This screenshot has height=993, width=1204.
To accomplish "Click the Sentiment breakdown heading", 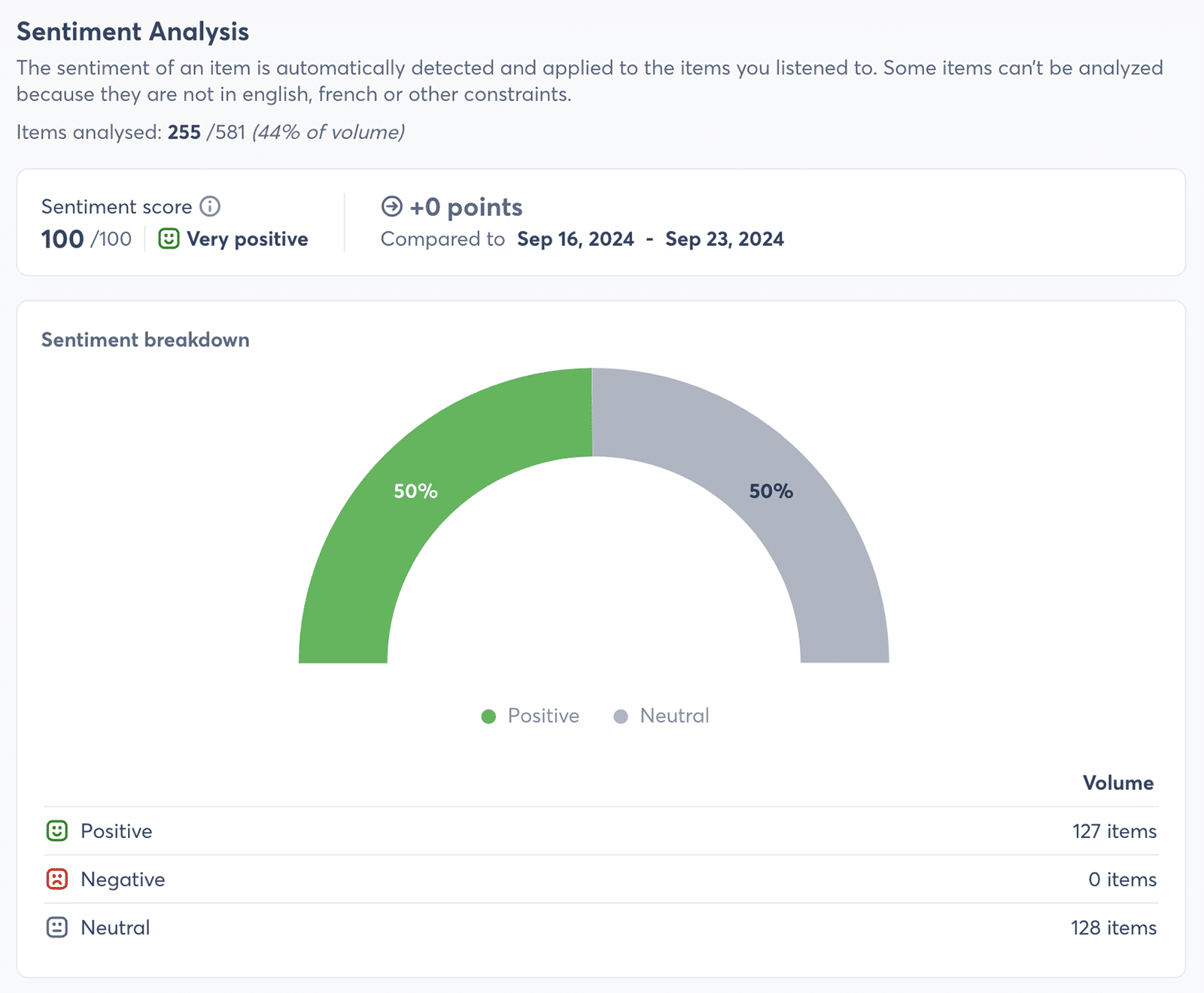I will [x=145, y=339].
